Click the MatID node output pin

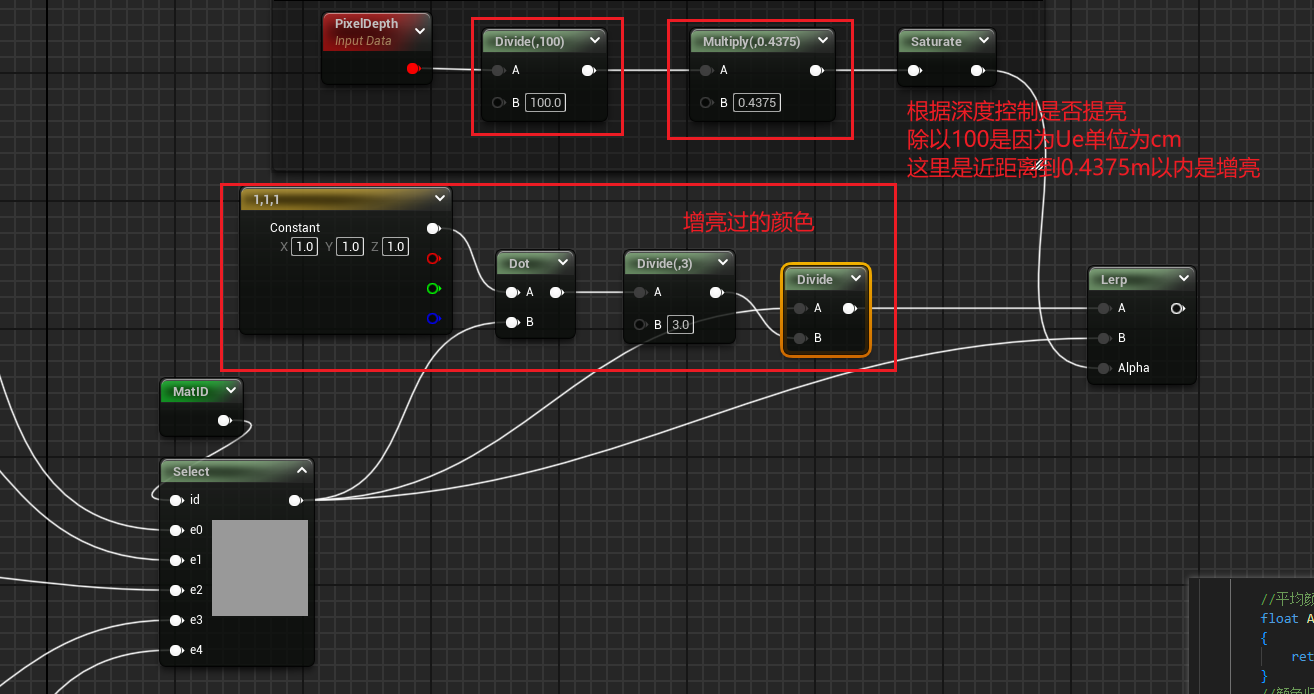click(x=223, y=421)
